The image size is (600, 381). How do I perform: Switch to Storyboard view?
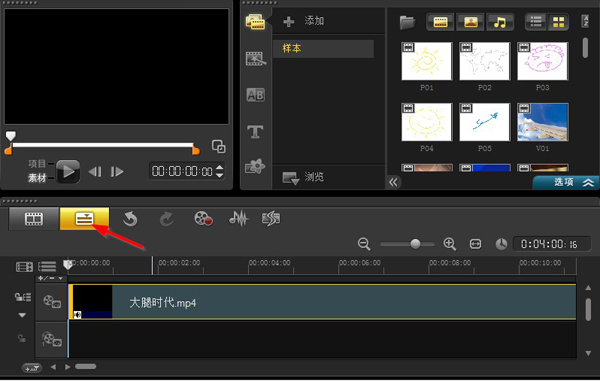pos(34,219)
